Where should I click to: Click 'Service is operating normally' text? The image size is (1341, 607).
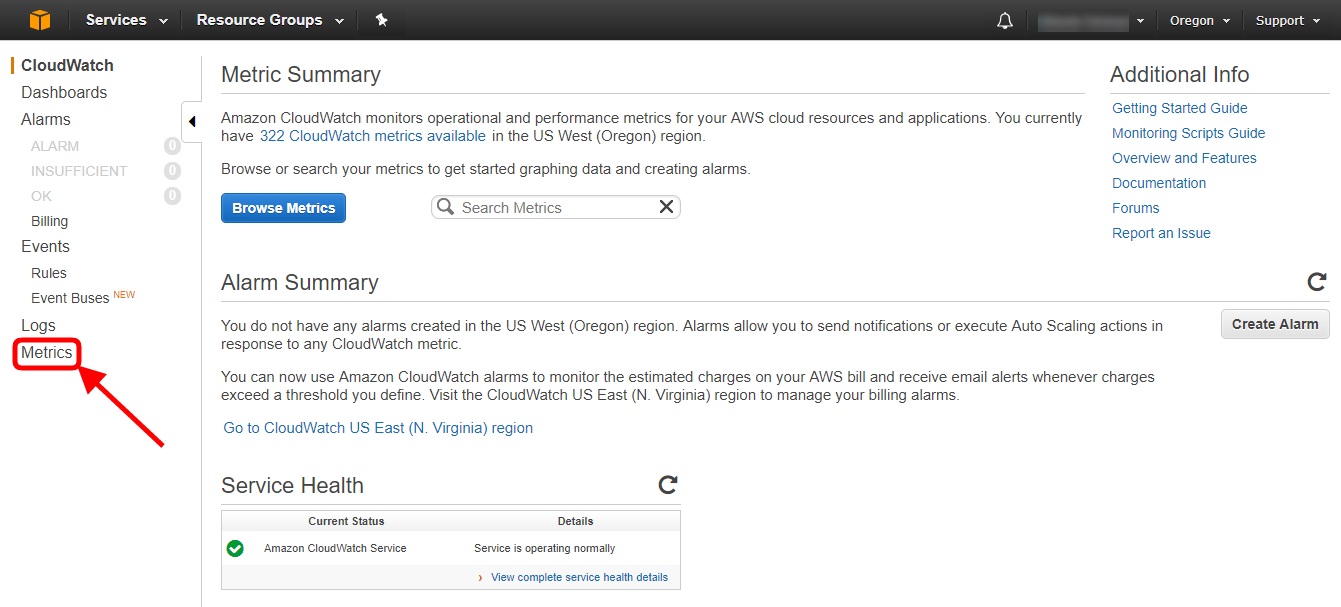tap(544, 548)
